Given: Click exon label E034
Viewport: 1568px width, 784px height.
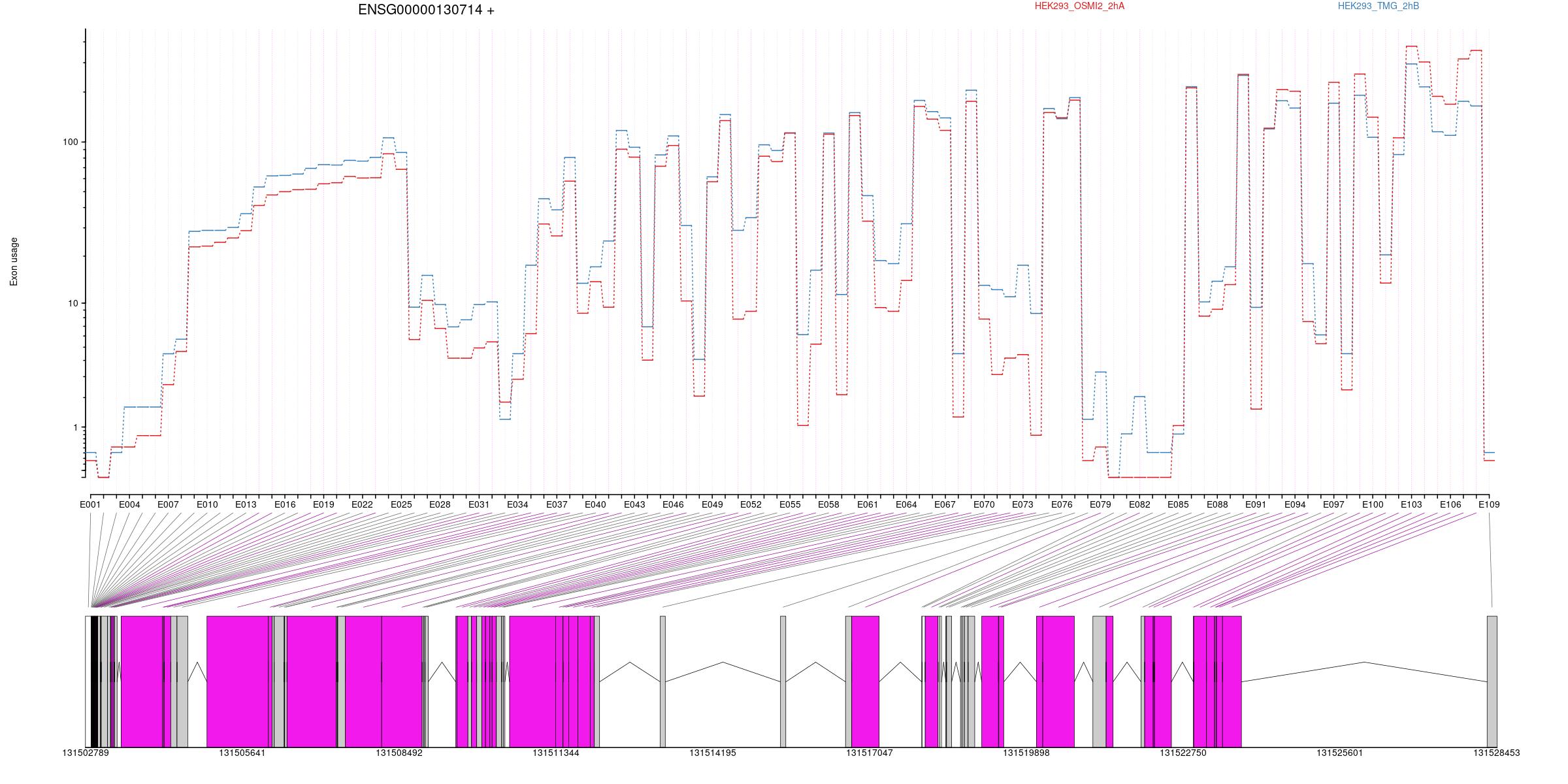Looking at the screenshot, I should pyautogui.click(x=517, y=504).
